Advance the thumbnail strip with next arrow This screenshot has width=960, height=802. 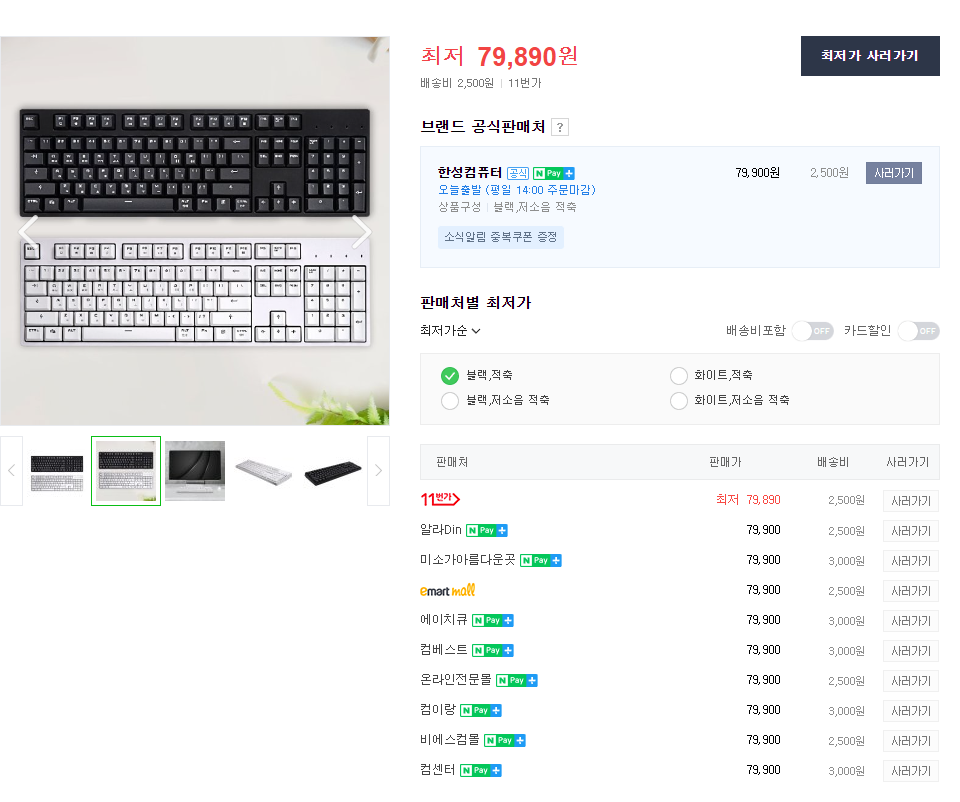click(x=378, y=471)
